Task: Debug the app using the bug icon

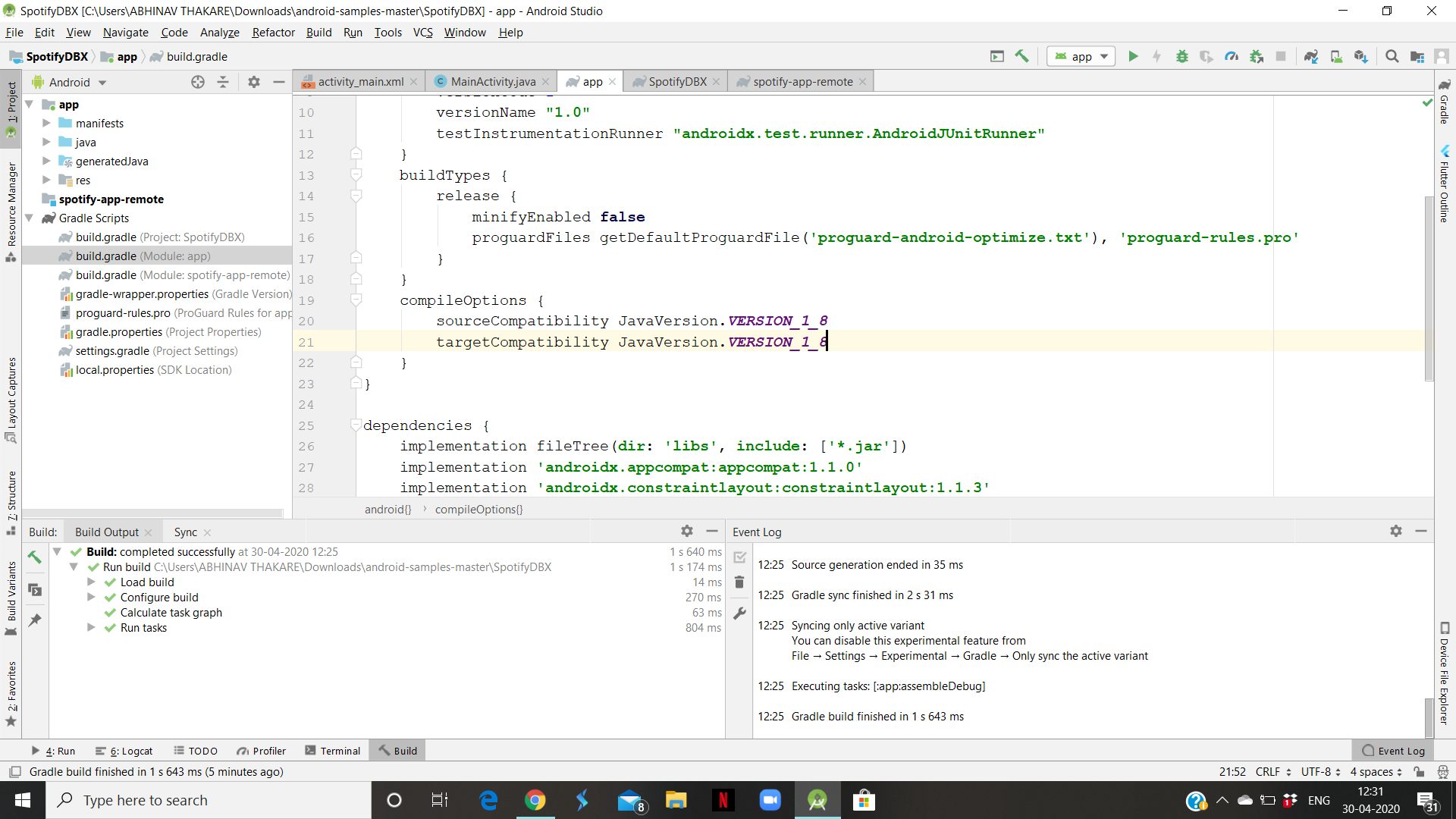Action: [x=1183, y=56]
